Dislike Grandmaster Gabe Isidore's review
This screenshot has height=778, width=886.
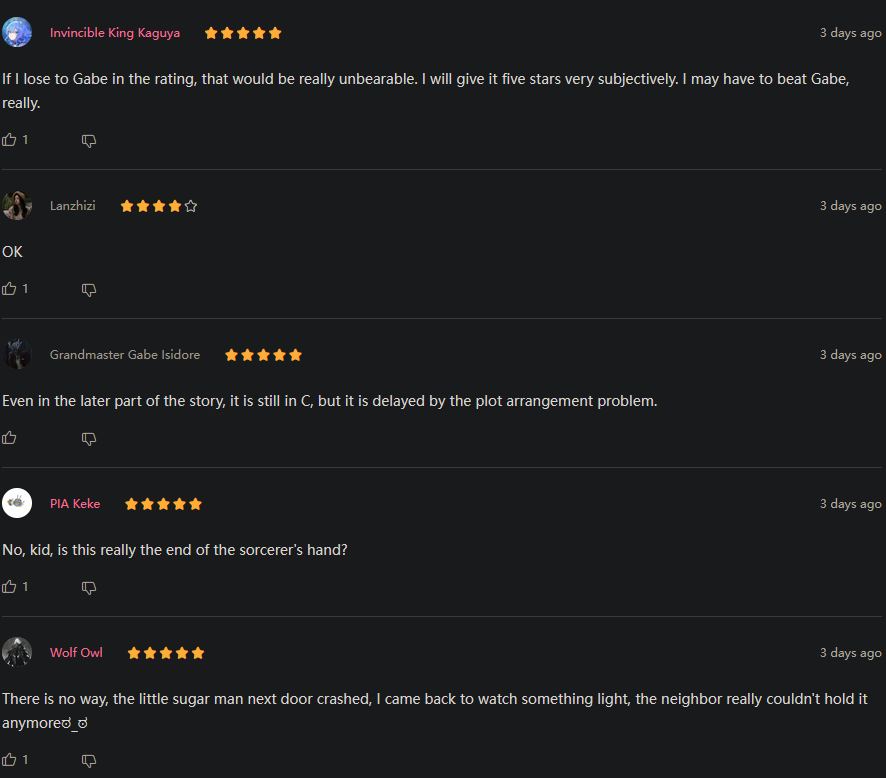pos(89,439)
